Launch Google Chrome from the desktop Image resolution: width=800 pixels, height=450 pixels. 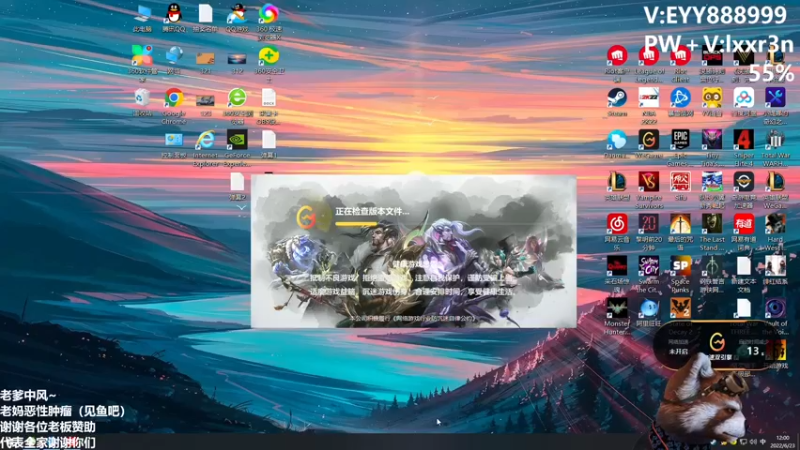(173, 97)
